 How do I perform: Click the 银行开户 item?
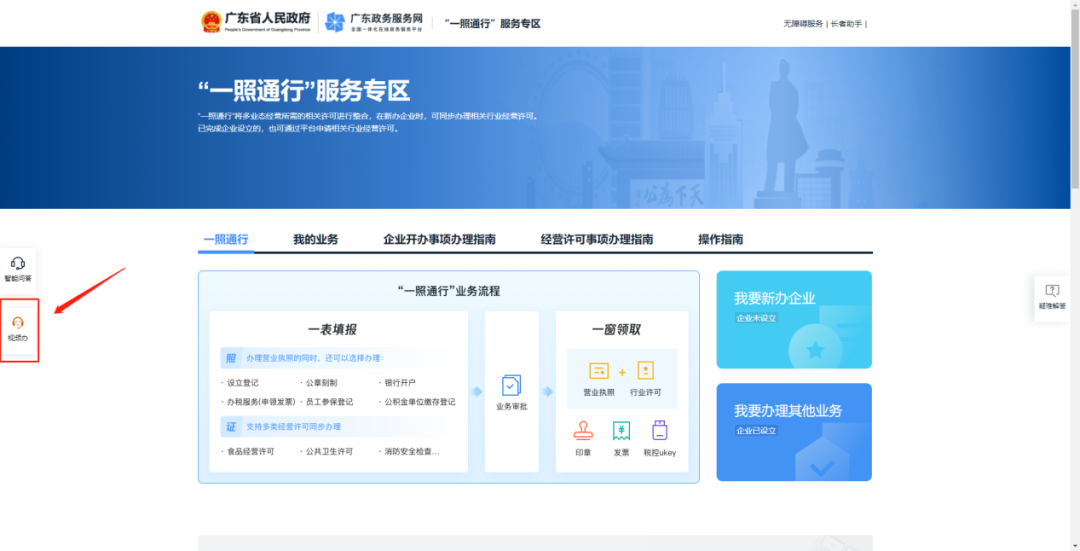click(399, 382)
